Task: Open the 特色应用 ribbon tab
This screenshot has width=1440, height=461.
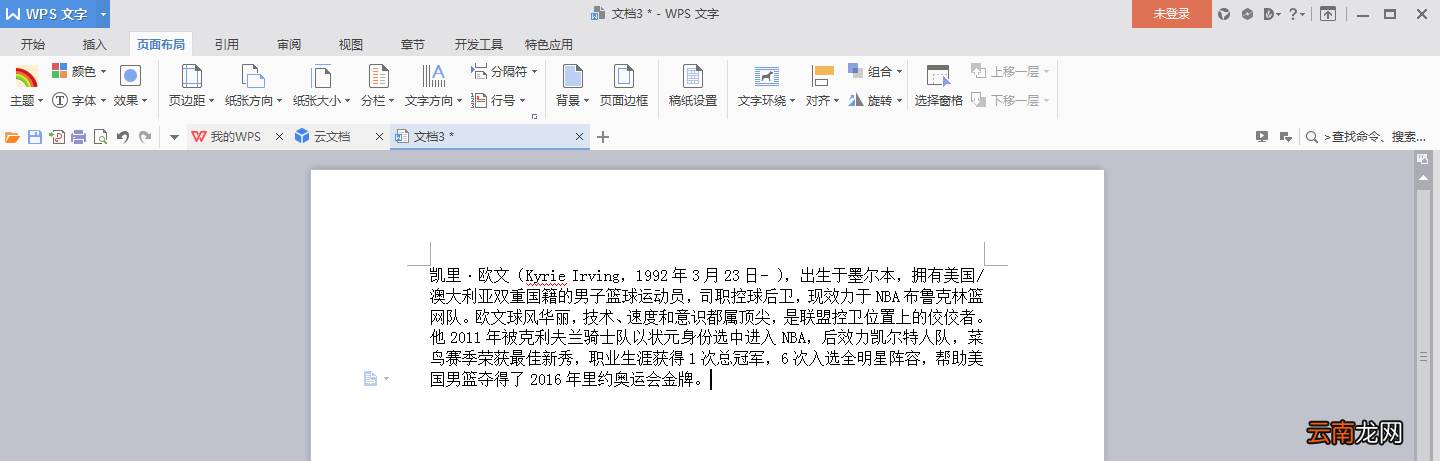Action: click(x=549, y=45)
